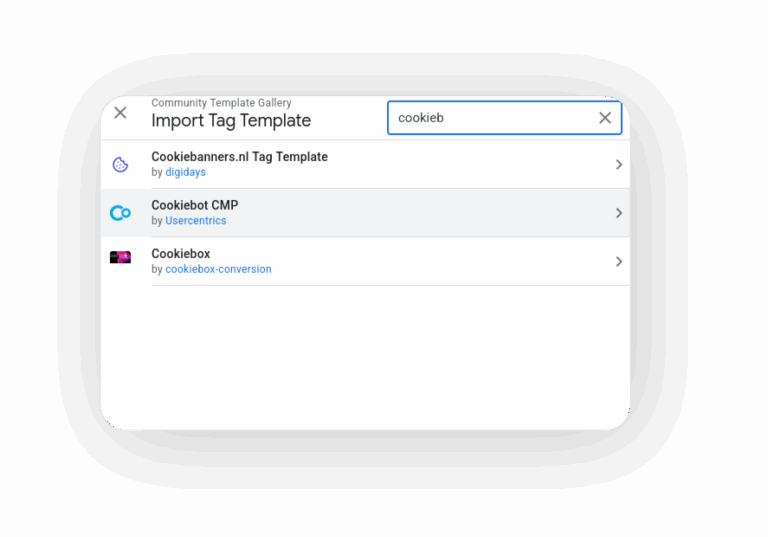Image resolution: width=768 pixels, height=537 pixels.
Task: Expand details via Cookiebanners.nl chevron arrow
Action: 619,165
